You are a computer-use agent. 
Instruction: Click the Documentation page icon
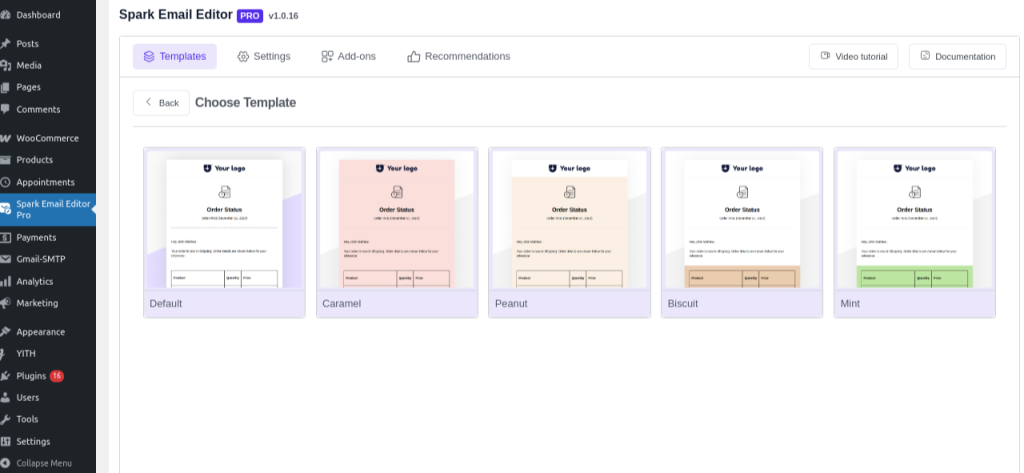925,56
